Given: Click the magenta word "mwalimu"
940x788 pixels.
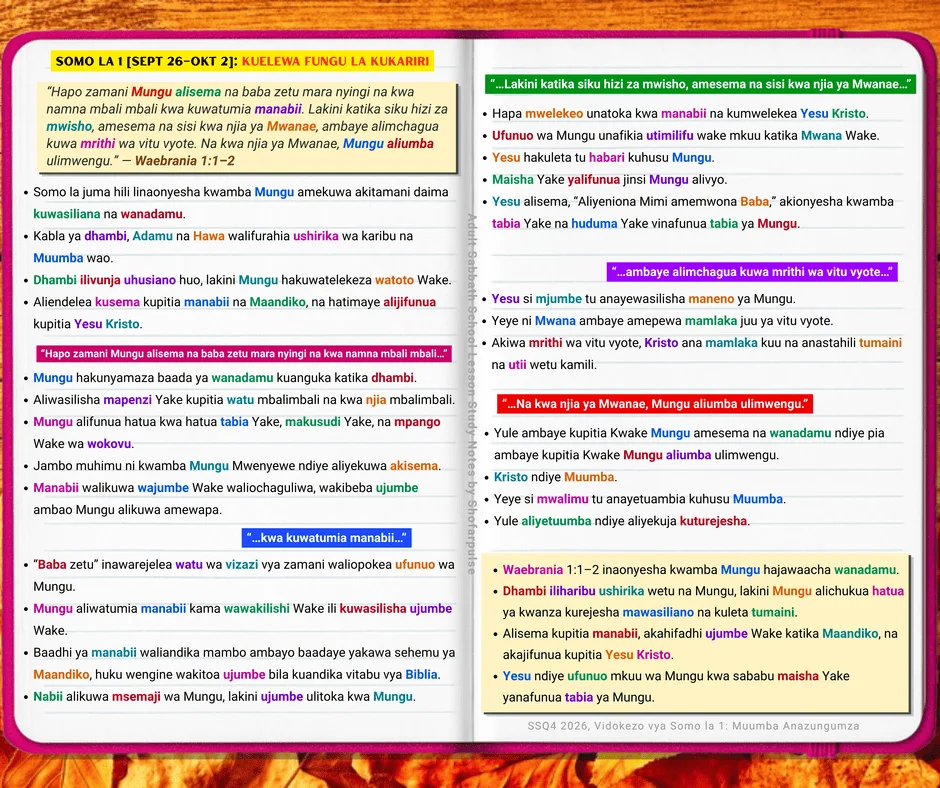Looking at the screenshot, I should pos(562,500).
